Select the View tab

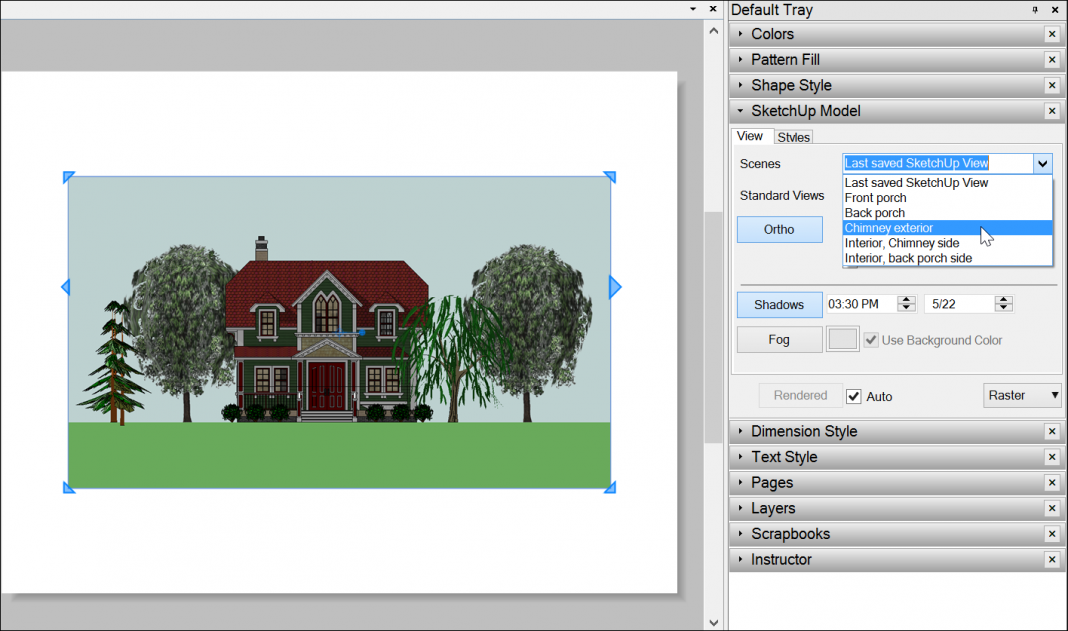point(752,136)
